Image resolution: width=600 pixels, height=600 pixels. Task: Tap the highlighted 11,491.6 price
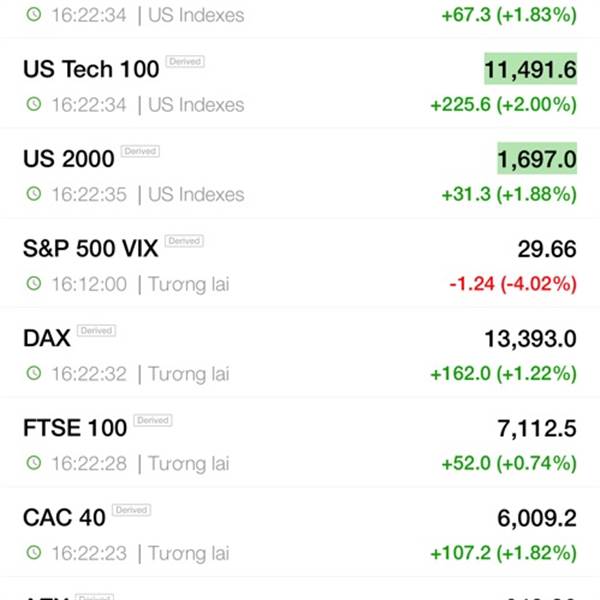[x=530, y=69]
